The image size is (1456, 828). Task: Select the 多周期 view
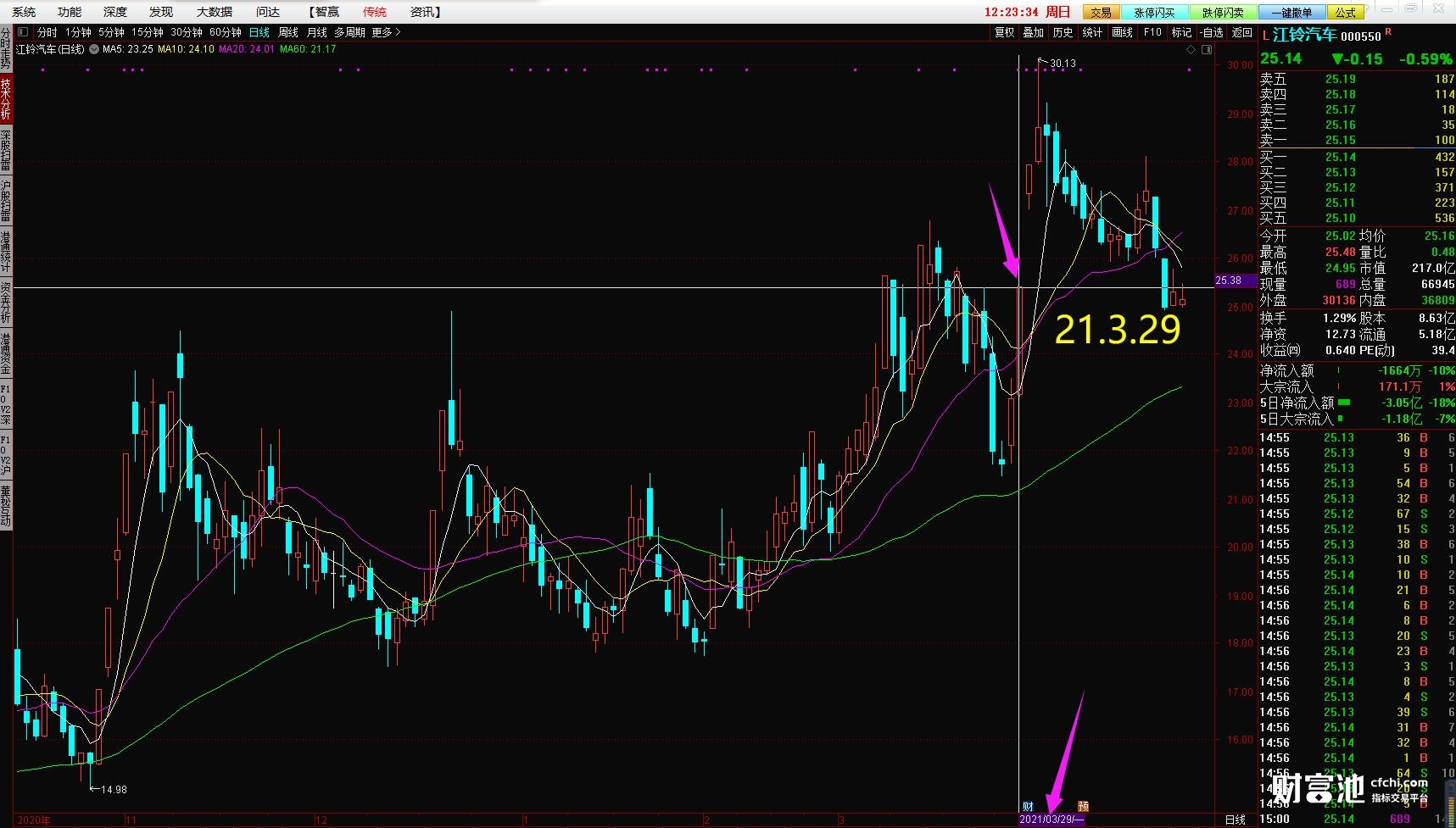pos(349,32)
